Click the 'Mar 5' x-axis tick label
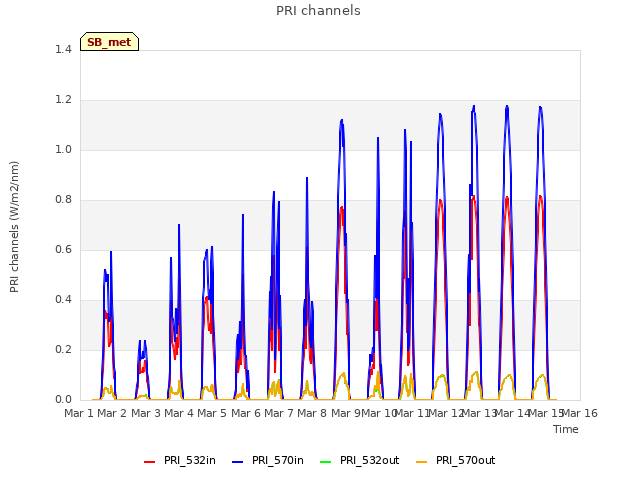Image resolution: width=640 pixels, height=480 pixels. point(212,413)
